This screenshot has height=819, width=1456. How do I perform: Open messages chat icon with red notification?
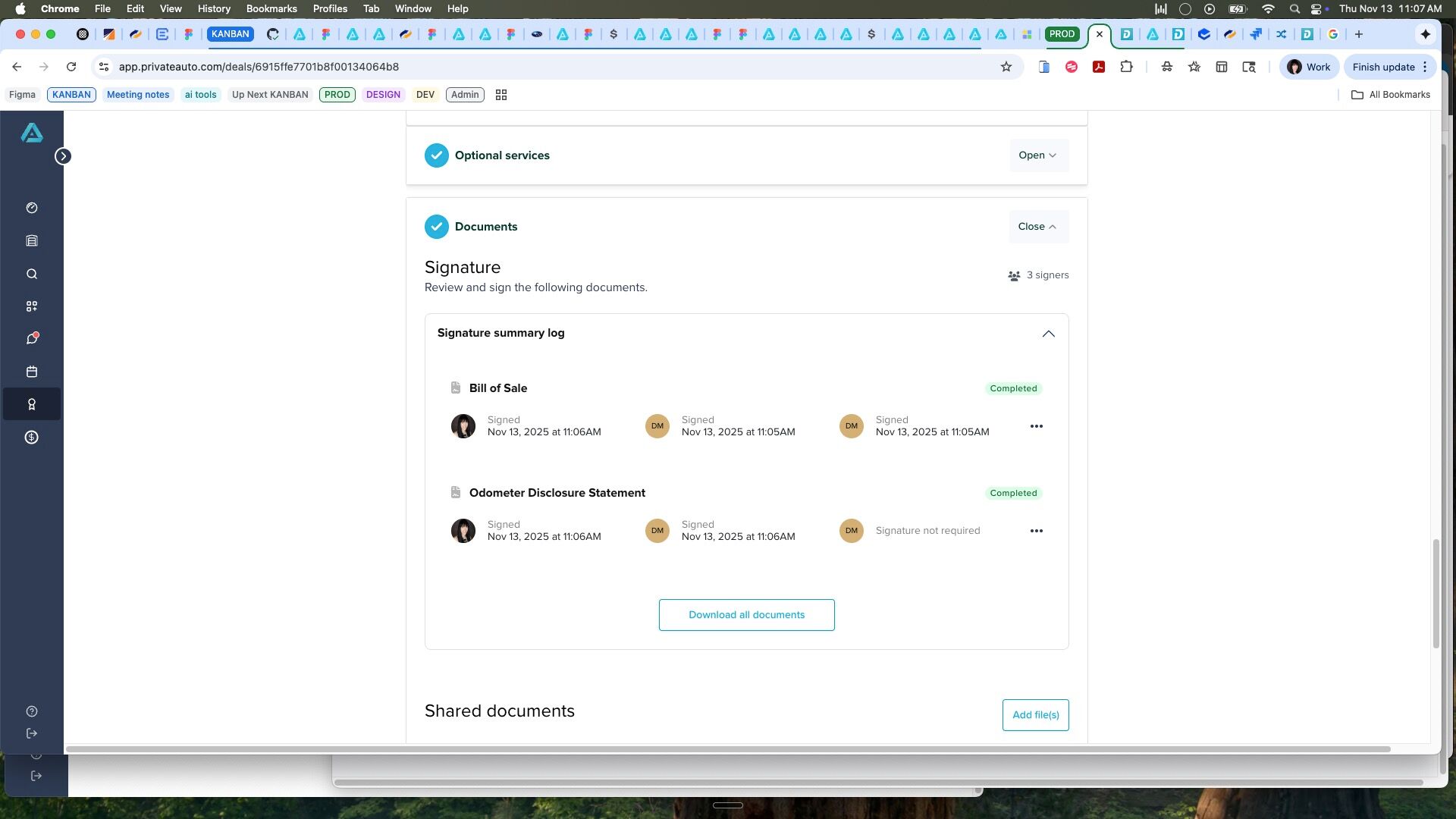coord(32,339)
